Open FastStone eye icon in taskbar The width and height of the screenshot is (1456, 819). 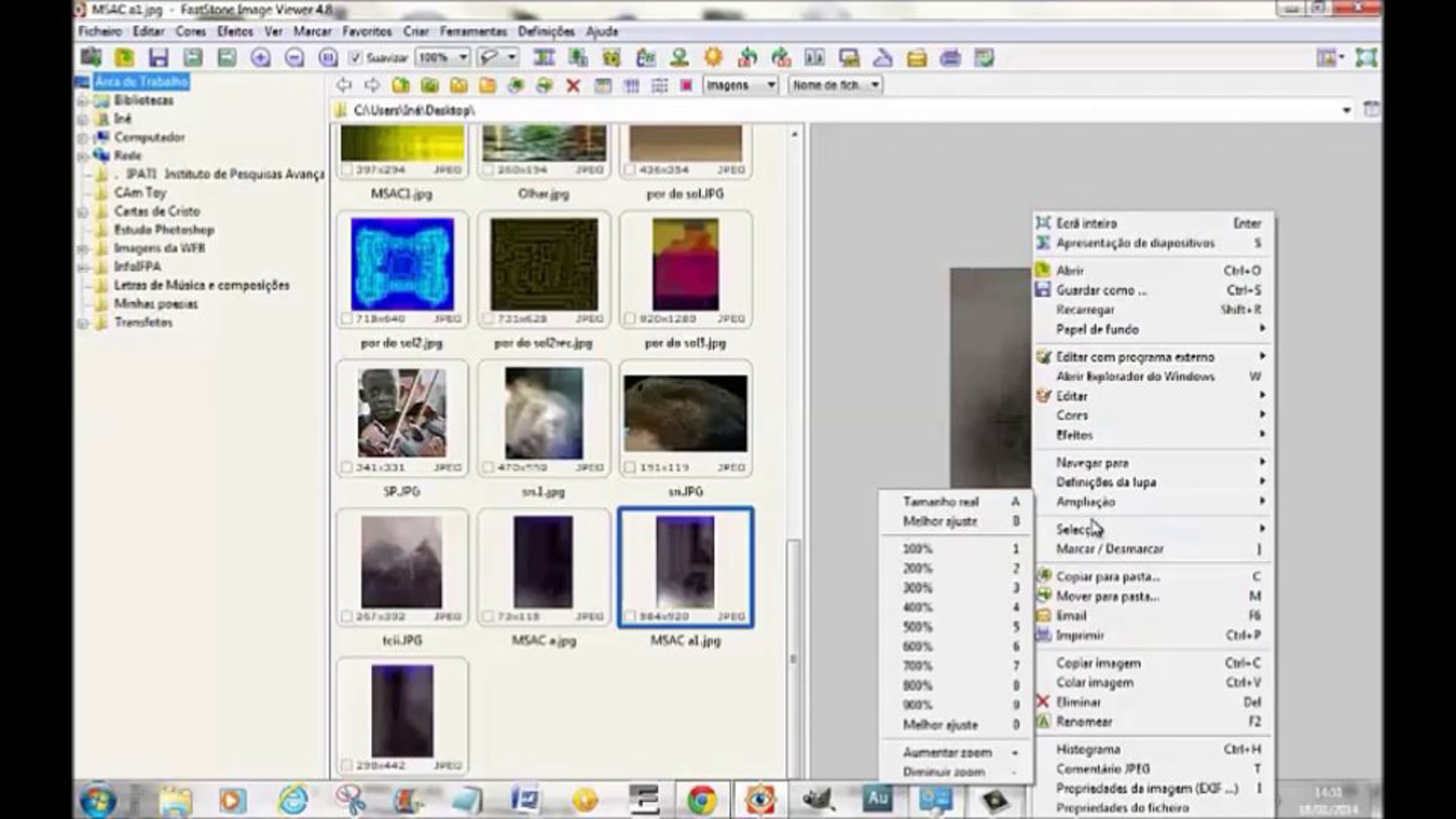(x=760, y=800)
